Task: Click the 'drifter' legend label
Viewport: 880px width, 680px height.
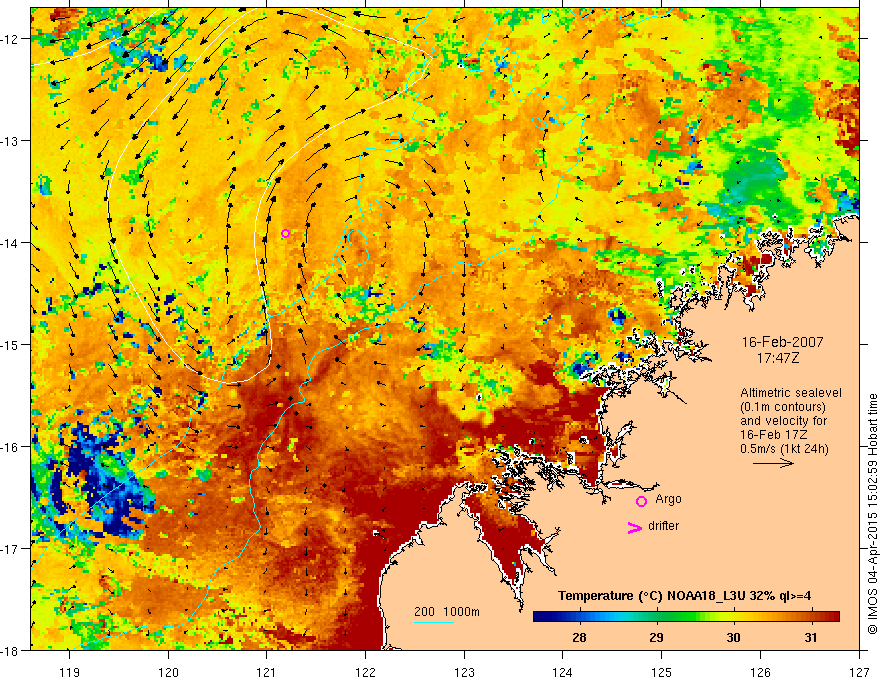Action: tap(663, 526)
